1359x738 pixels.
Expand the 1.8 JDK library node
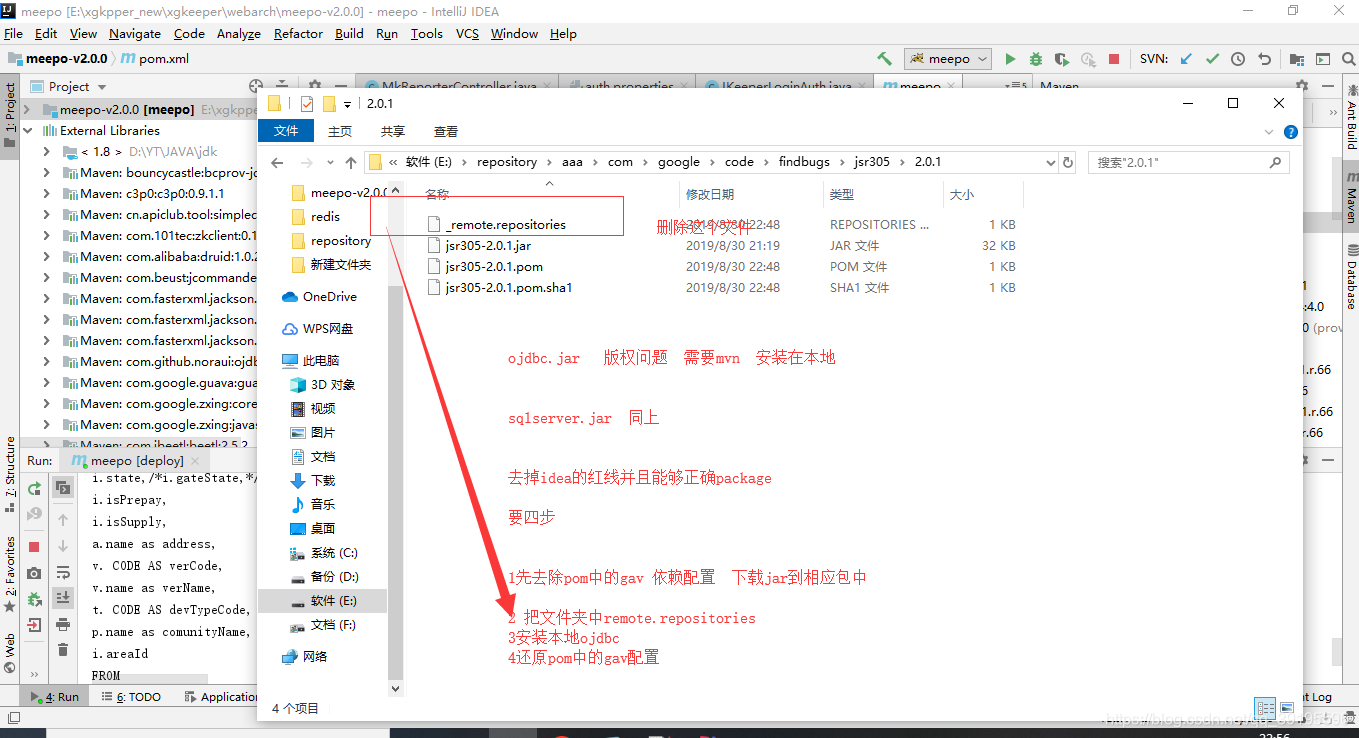[46, 151]
